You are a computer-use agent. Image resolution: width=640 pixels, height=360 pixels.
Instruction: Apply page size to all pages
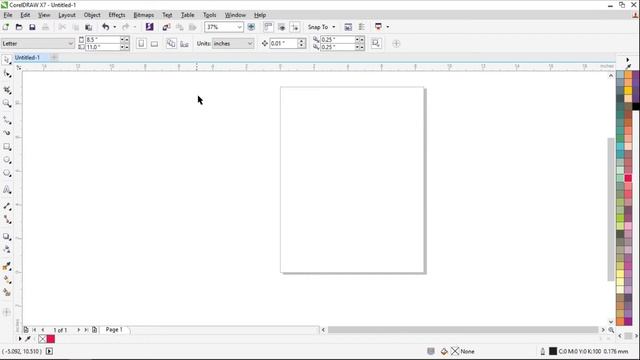pos(171,43)
